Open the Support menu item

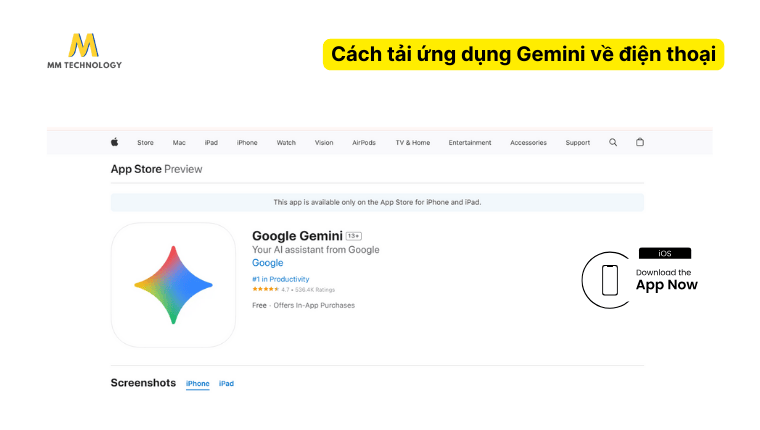tap(578, 143)
